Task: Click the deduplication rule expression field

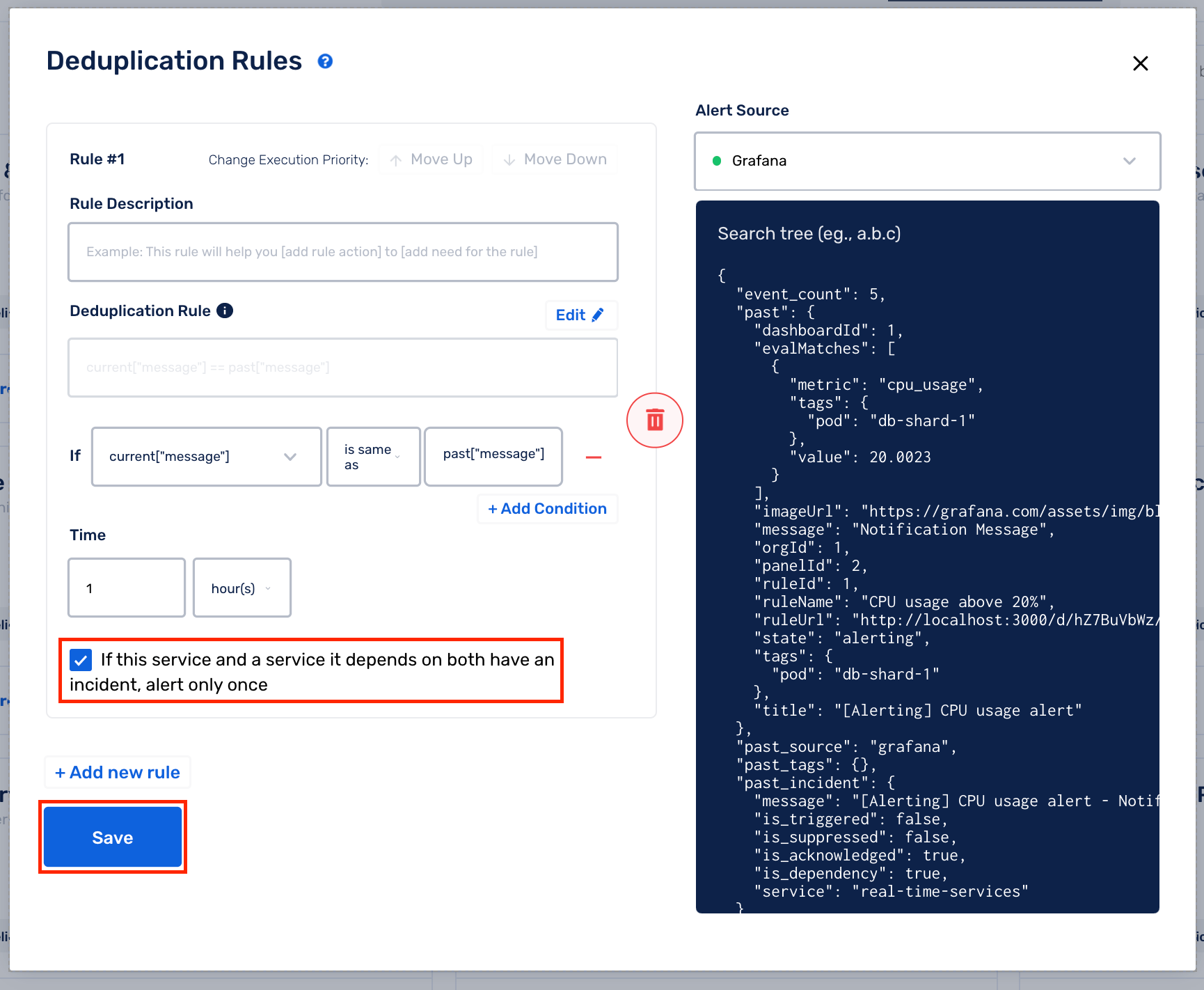Action: tap(343, 368)
